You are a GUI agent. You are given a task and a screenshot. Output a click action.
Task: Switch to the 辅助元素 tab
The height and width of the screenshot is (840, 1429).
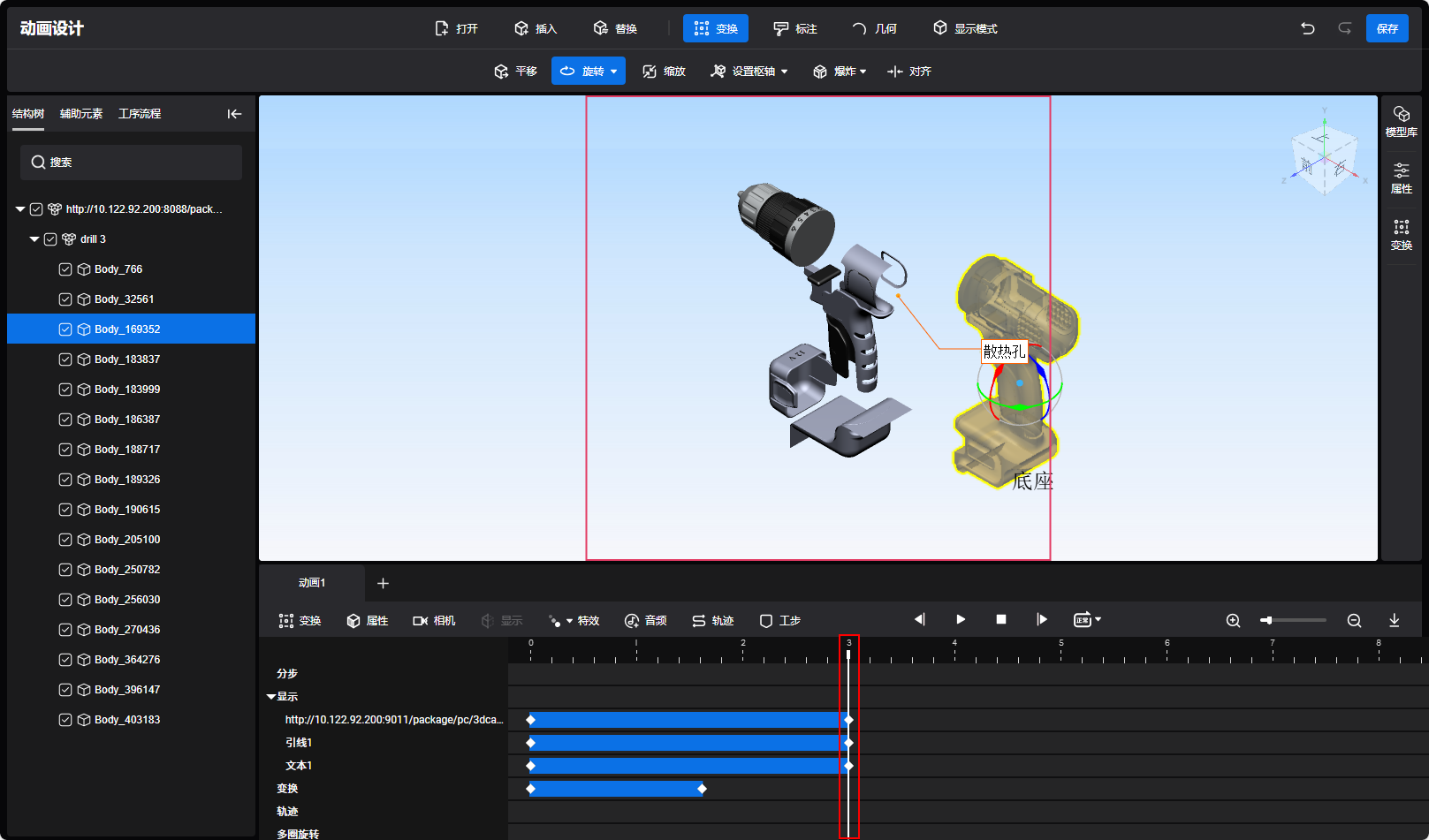click(x=81, y=114)
